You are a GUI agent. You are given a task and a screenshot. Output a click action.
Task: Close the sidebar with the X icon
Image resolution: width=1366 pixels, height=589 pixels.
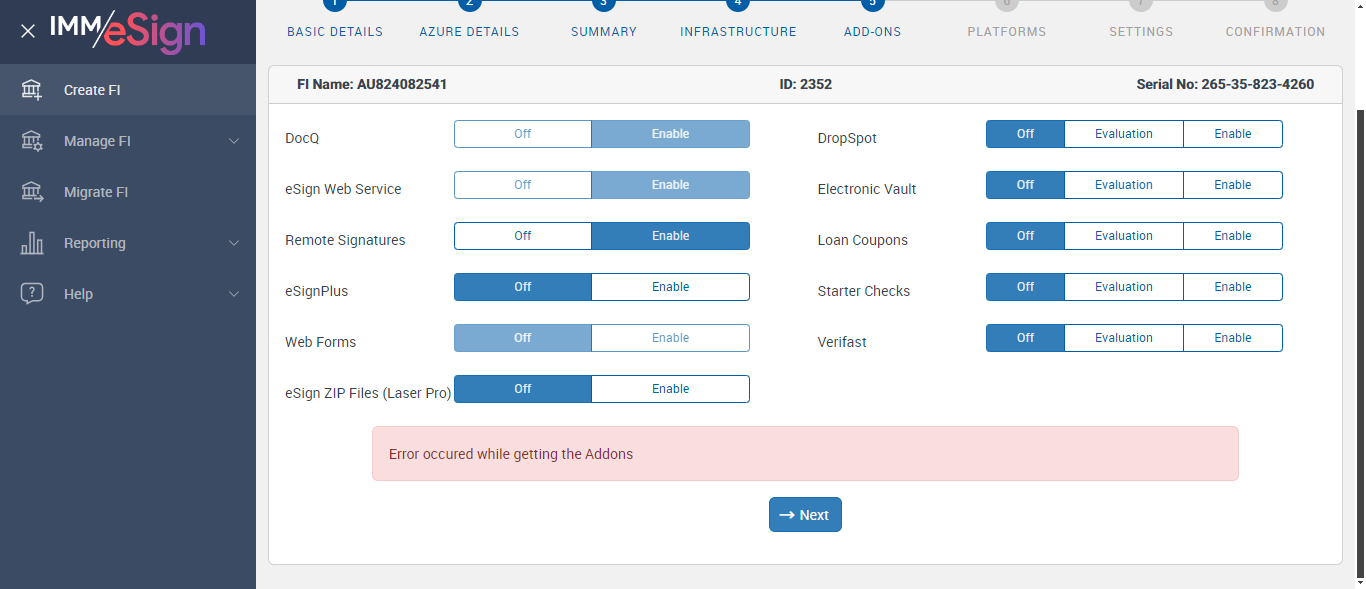[28, 31]
